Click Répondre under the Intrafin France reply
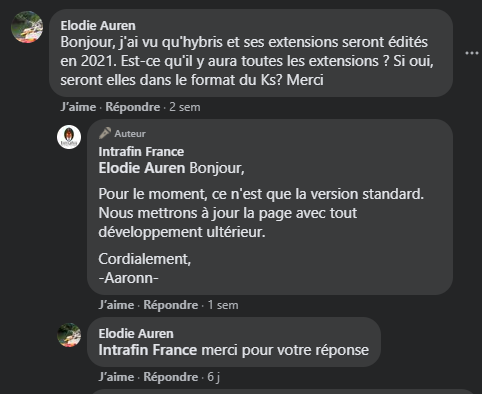 click(171, 305)
